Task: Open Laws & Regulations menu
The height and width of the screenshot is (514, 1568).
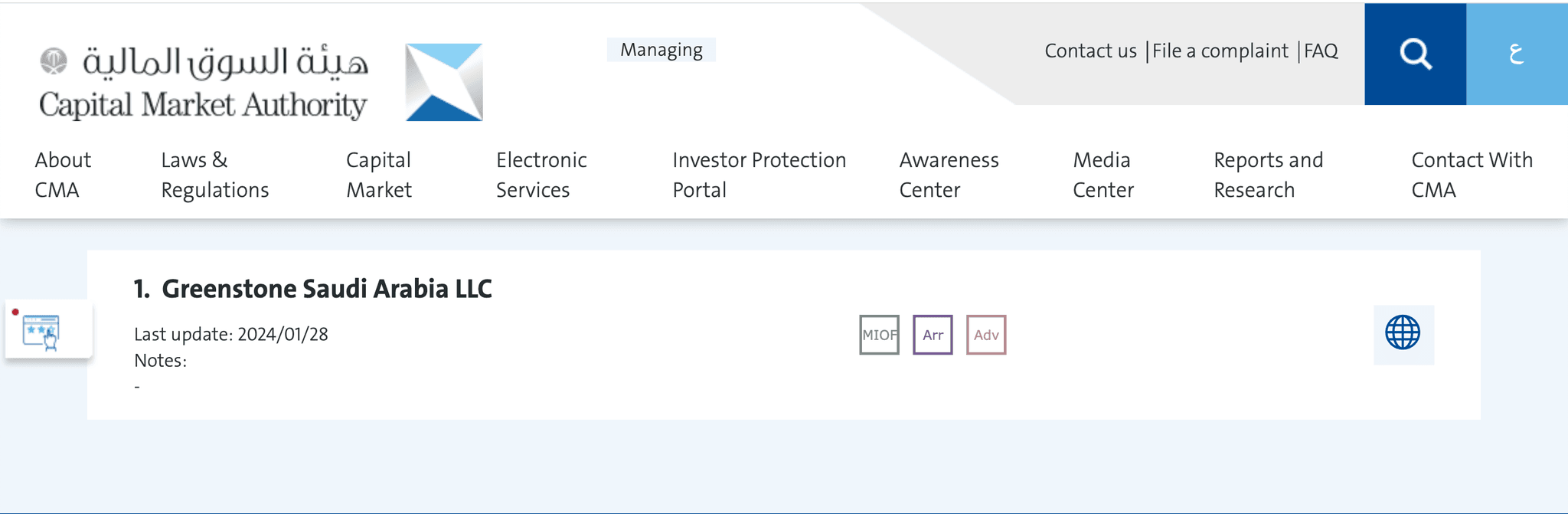Action: (214, 175)
